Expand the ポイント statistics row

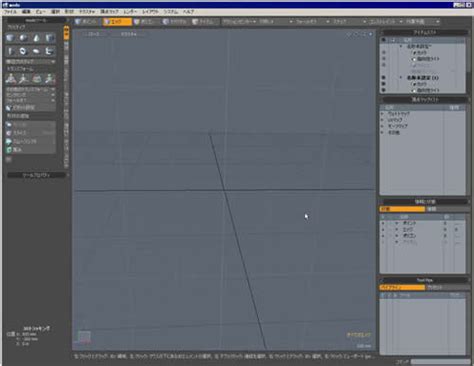(397, 223)
